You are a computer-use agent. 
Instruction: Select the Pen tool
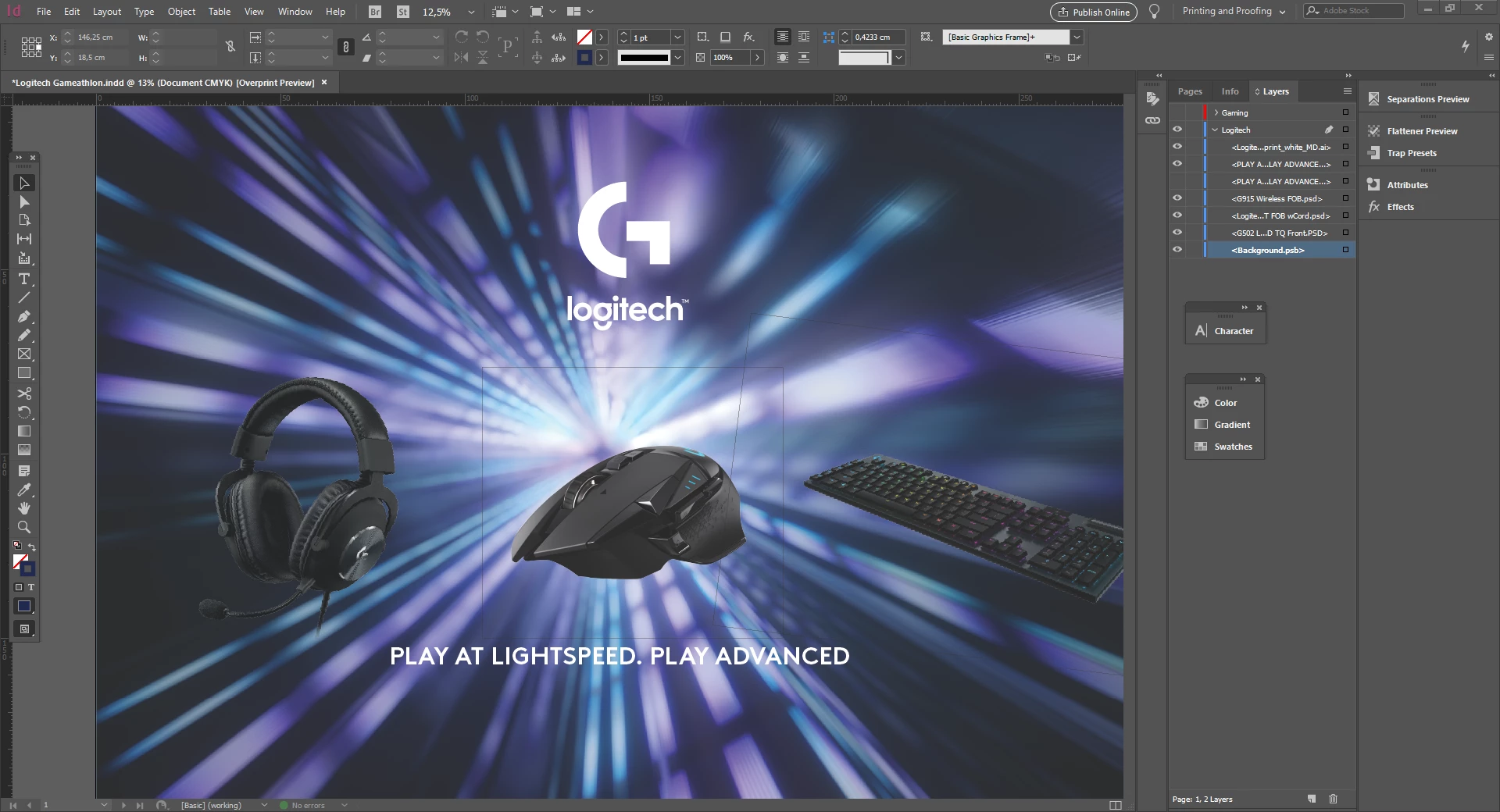(x=24, y=316)
